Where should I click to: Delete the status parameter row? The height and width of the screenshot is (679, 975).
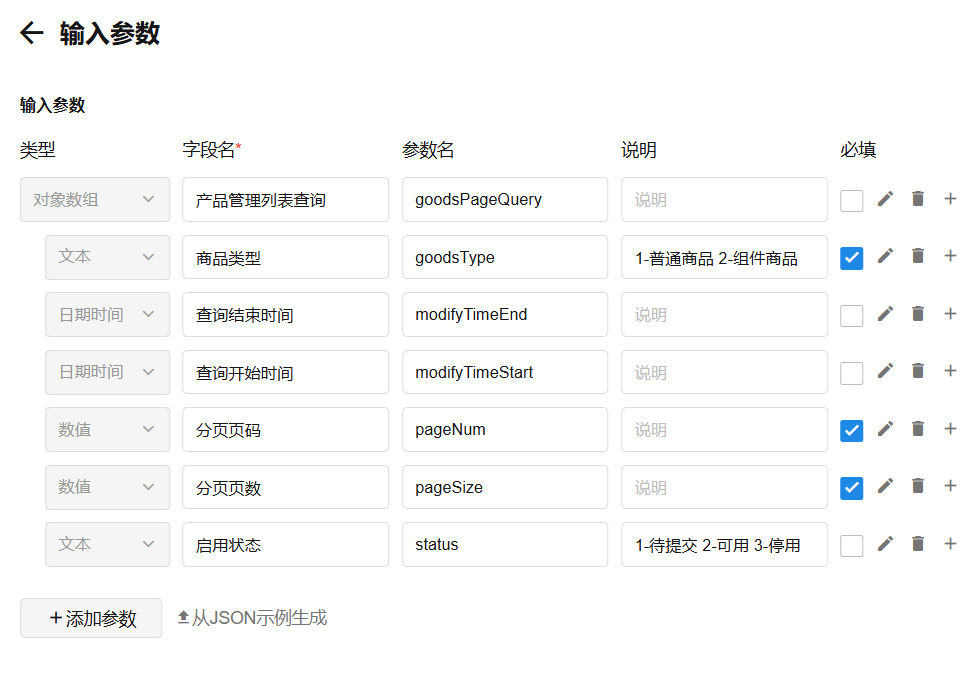(x=918, y=544)
